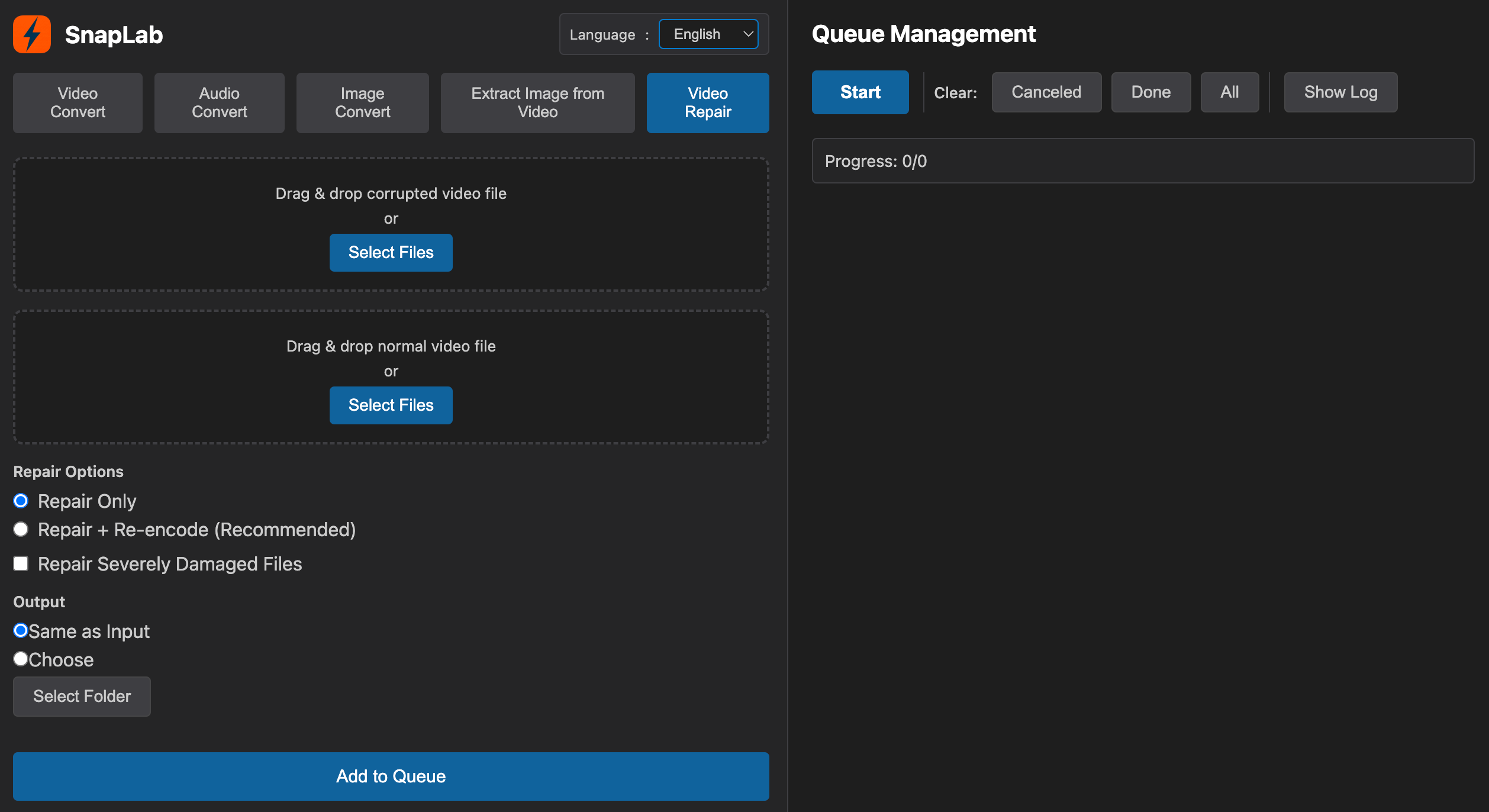Clear Canceled items from queue
Screen dimensions: 1489x812
(x=1046, y=92)
